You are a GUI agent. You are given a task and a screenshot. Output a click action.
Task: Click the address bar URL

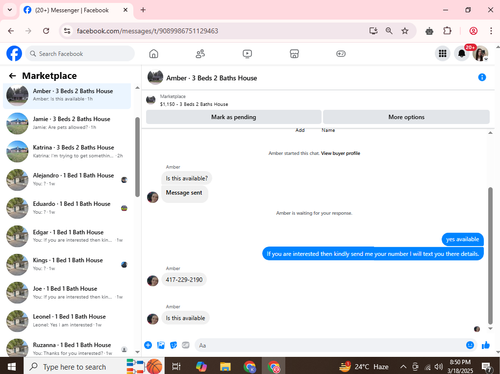[147, 31]
